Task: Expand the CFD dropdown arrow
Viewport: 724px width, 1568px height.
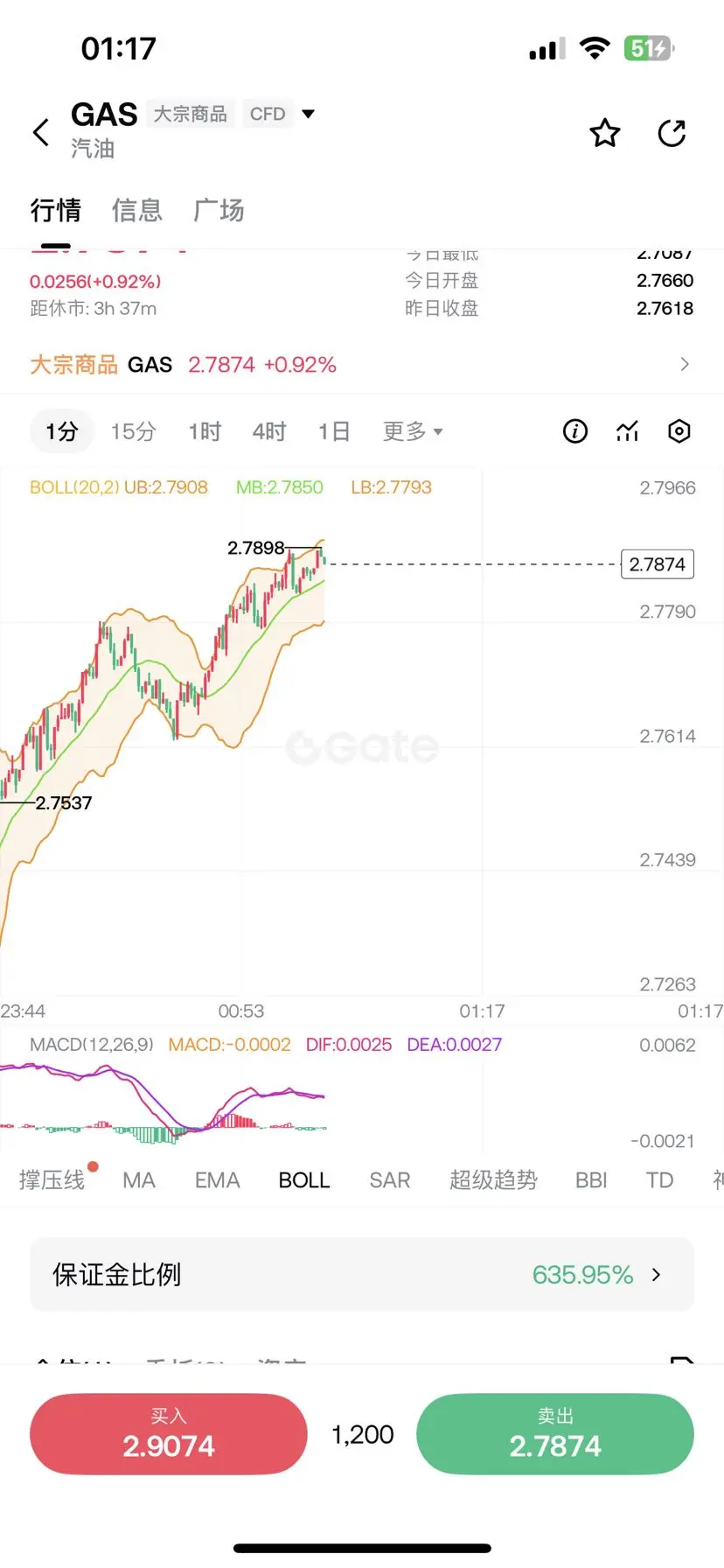Action: pyautogui.click(x=308, y=114)
